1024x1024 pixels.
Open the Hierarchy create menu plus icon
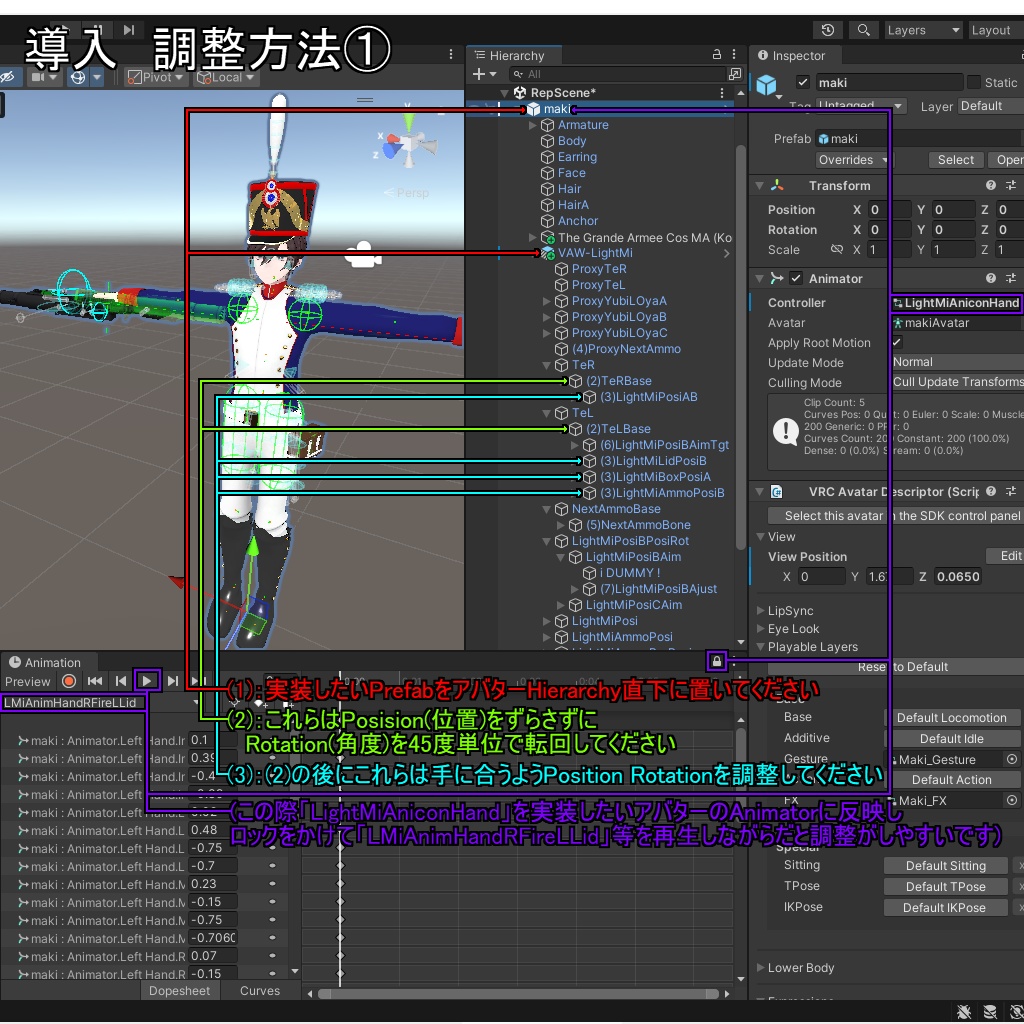click(x=479, y=73)
